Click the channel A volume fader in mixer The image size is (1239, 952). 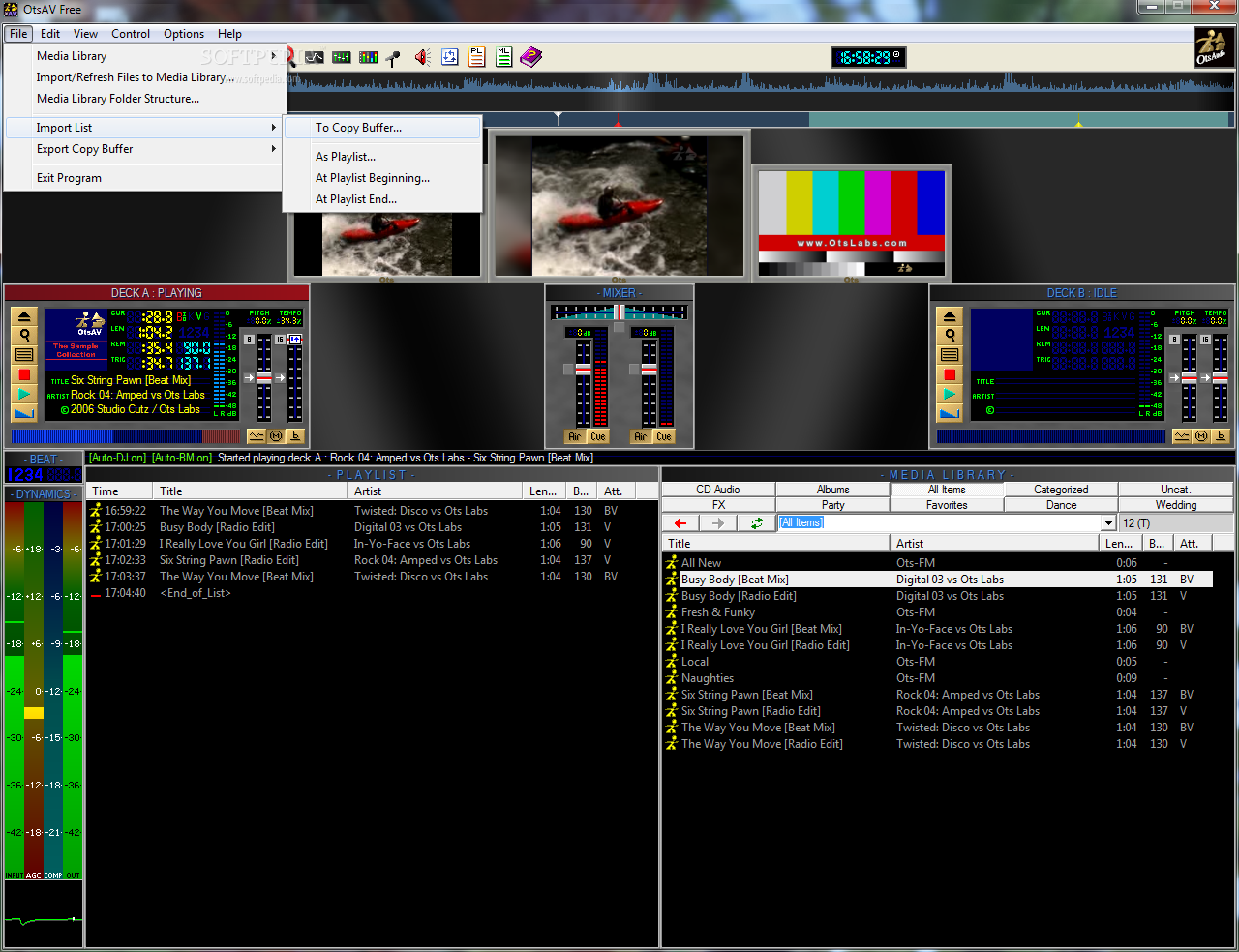(584, 370)
